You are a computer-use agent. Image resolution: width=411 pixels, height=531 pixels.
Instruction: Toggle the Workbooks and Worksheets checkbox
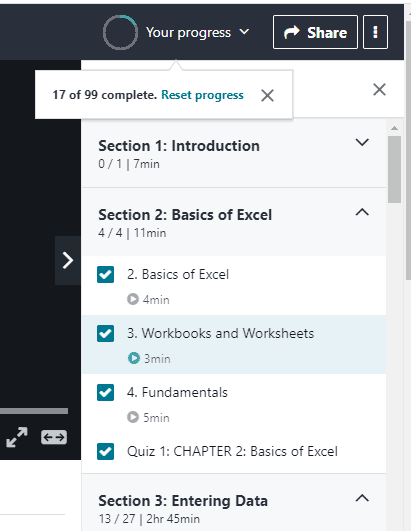pos(105,334)
